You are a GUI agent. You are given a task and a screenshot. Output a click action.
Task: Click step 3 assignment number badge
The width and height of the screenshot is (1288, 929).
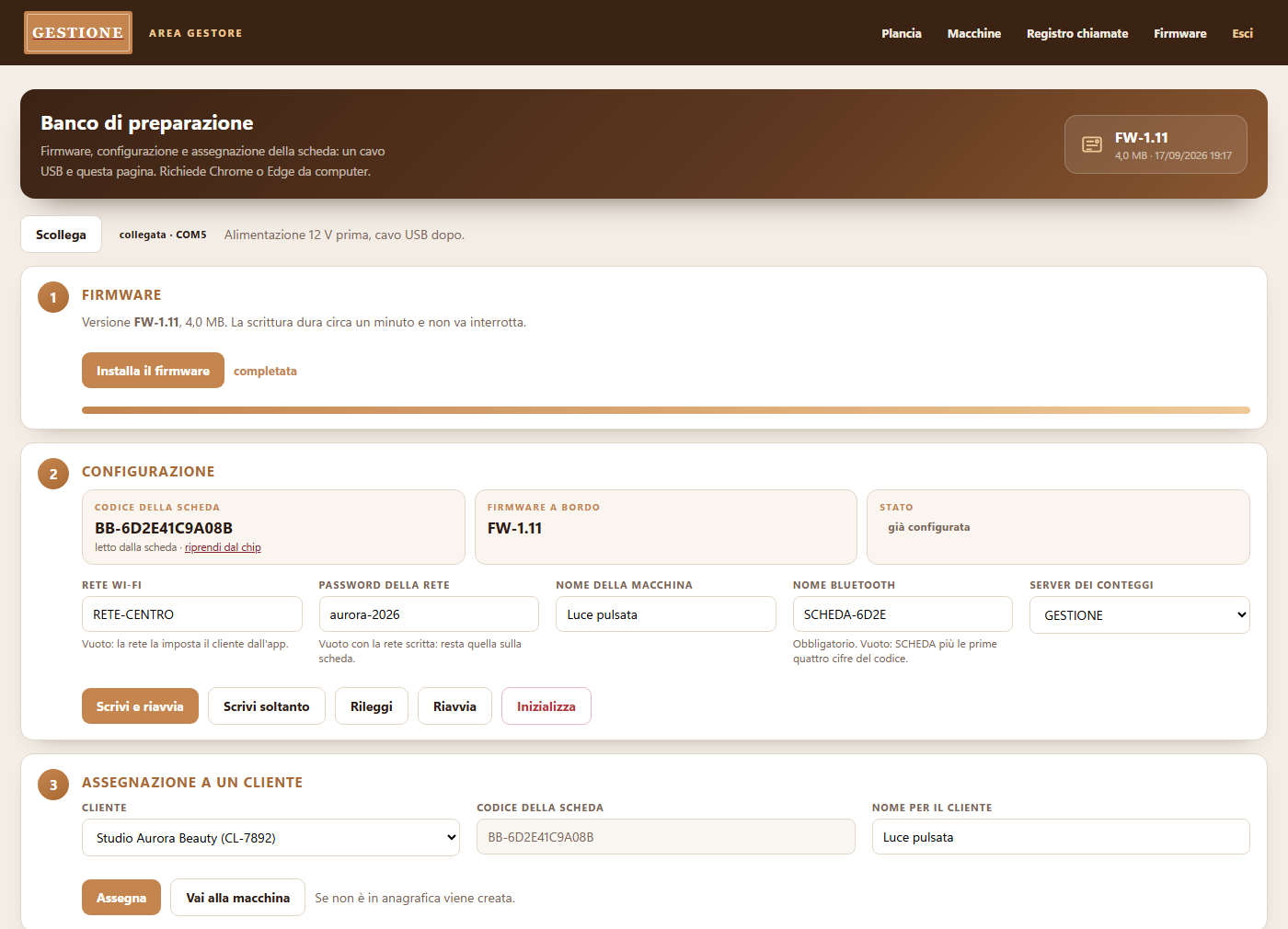[53, 785]
